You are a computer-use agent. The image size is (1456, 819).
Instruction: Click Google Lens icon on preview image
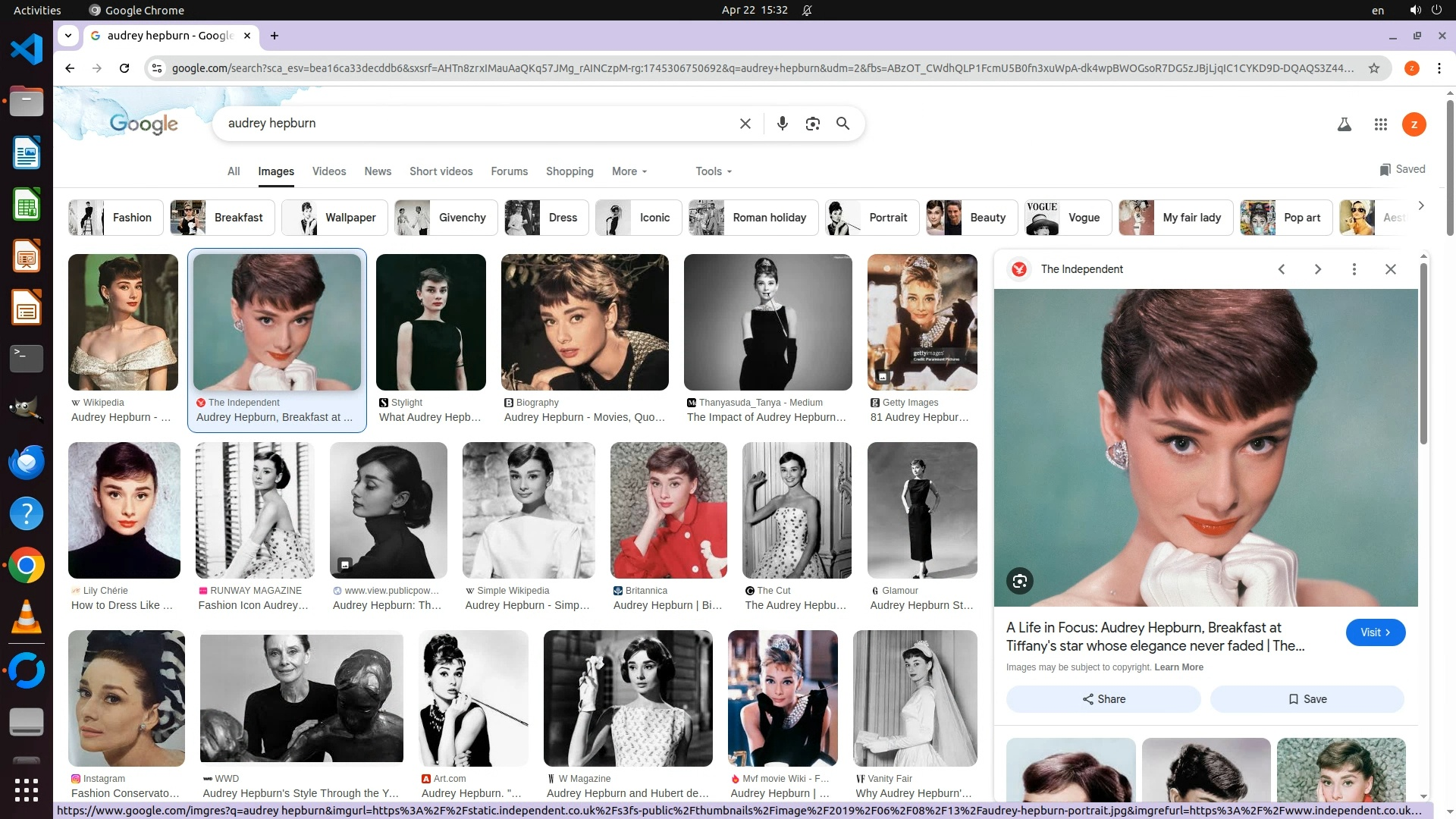tap(1019, 582)
